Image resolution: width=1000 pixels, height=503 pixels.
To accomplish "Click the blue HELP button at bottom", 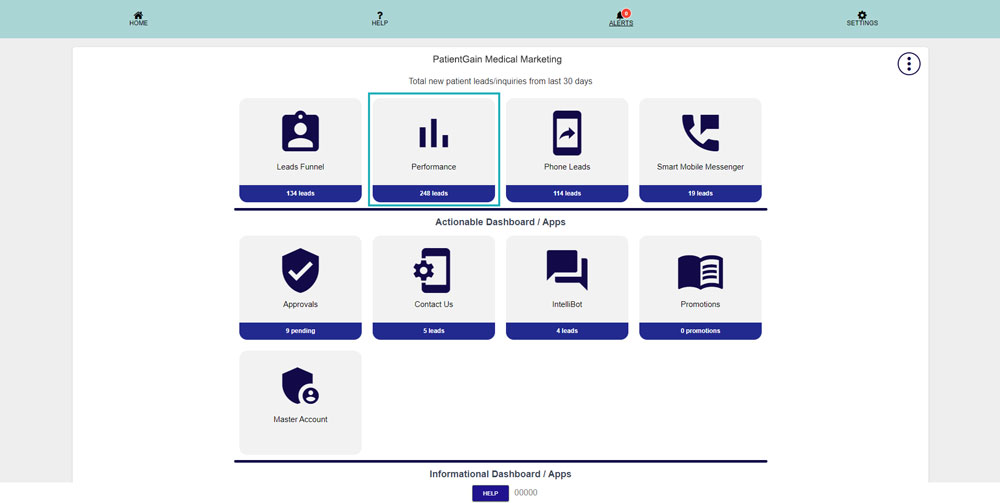I will click(490, 493).
